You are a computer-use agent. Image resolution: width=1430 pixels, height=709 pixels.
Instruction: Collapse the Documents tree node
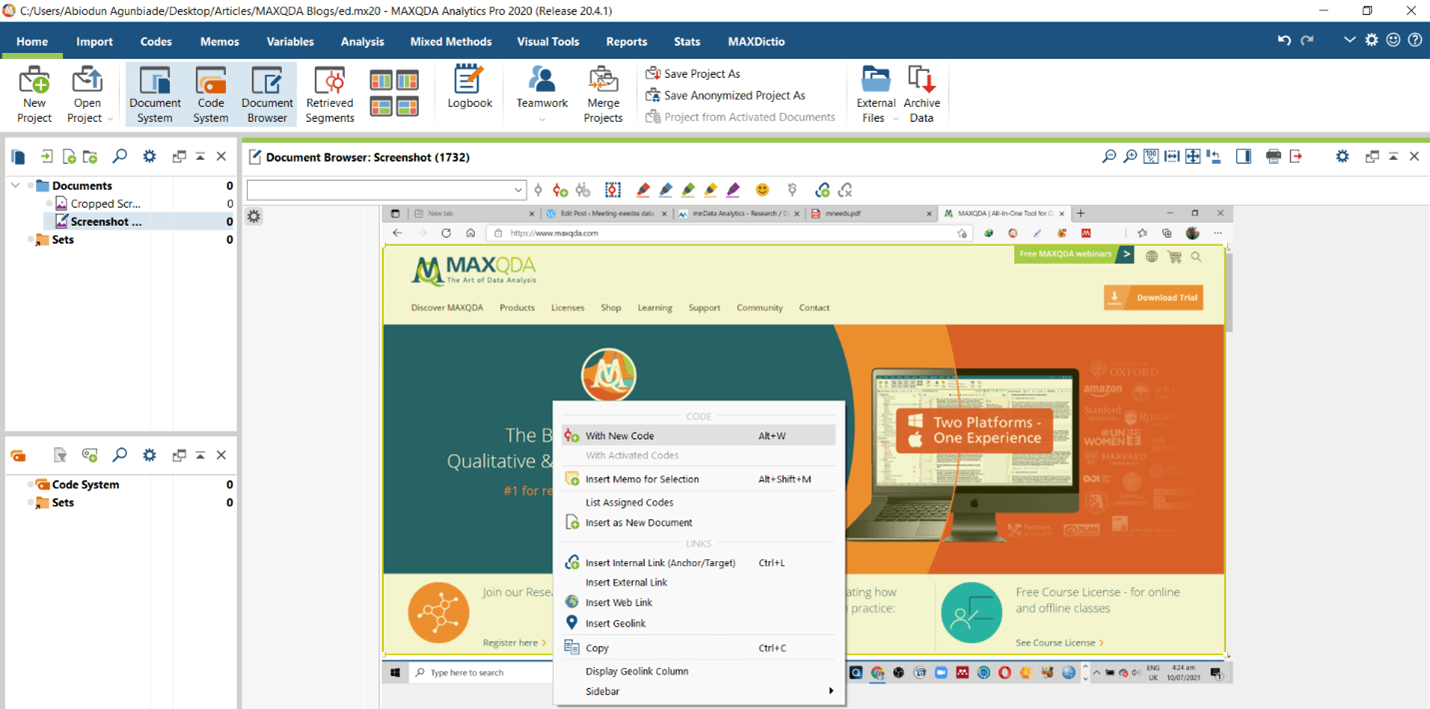tap(15, 186)
